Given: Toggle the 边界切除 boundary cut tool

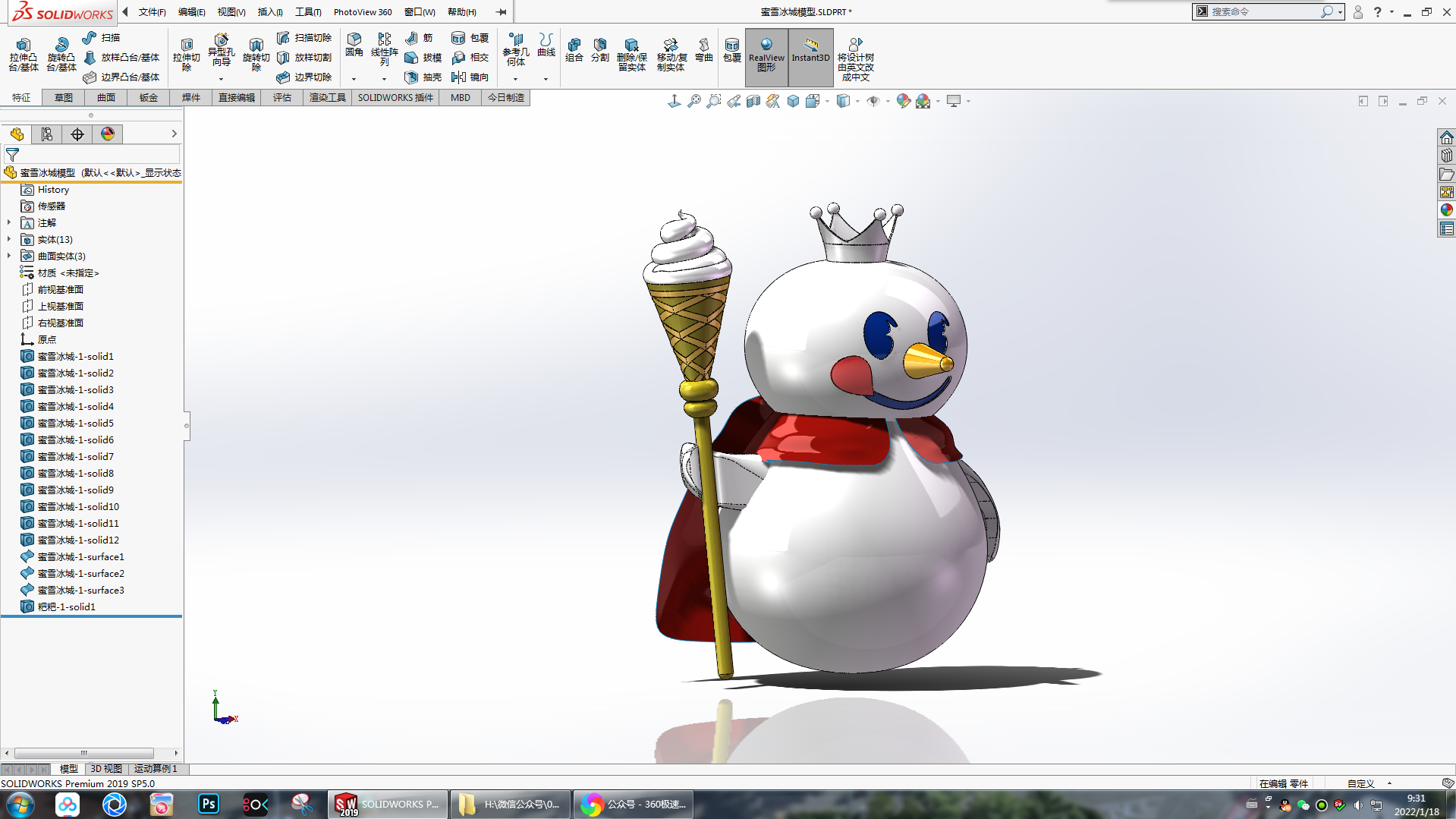Looking at the screenshot, I should (304, 77).
